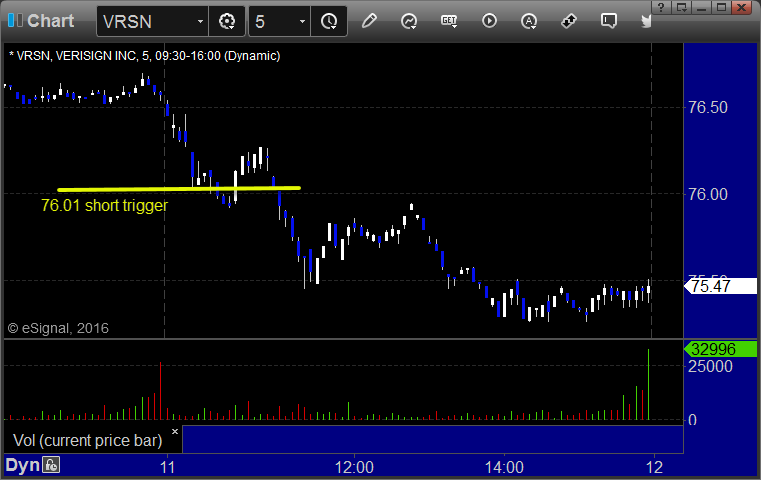
Task: Click the help question mark button
Action: pos(661,7)
